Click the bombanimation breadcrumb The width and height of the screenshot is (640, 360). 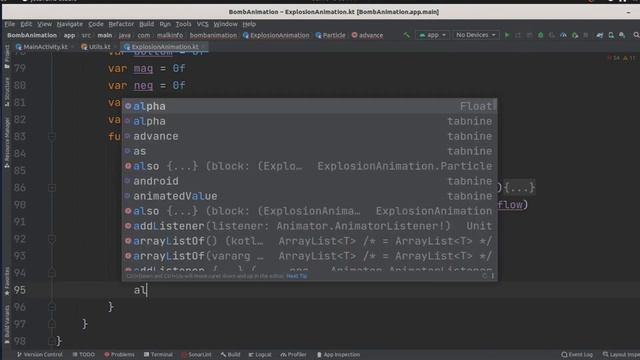click(x=213, y=36)
